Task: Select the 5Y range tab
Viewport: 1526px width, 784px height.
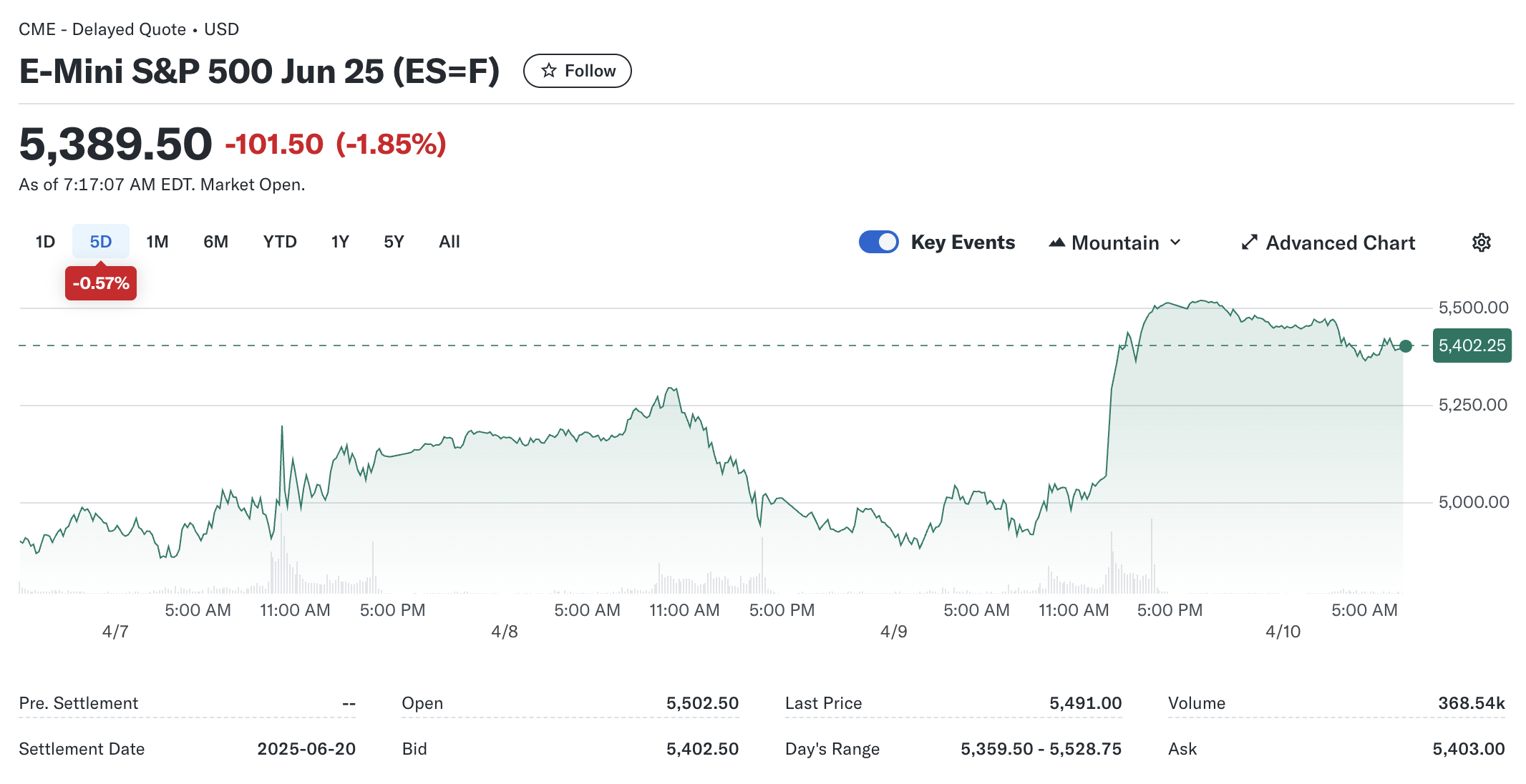Action: point(394,242)
